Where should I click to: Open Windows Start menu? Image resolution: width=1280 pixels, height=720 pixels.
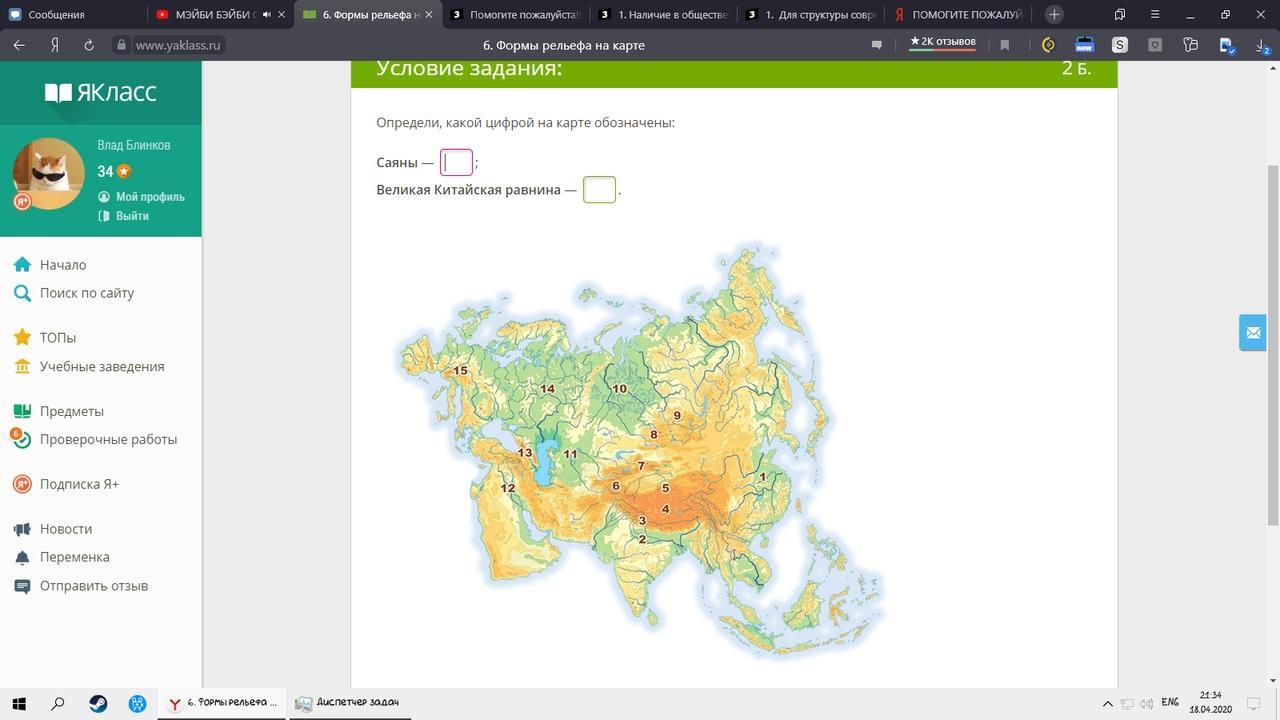click(19, 703)
